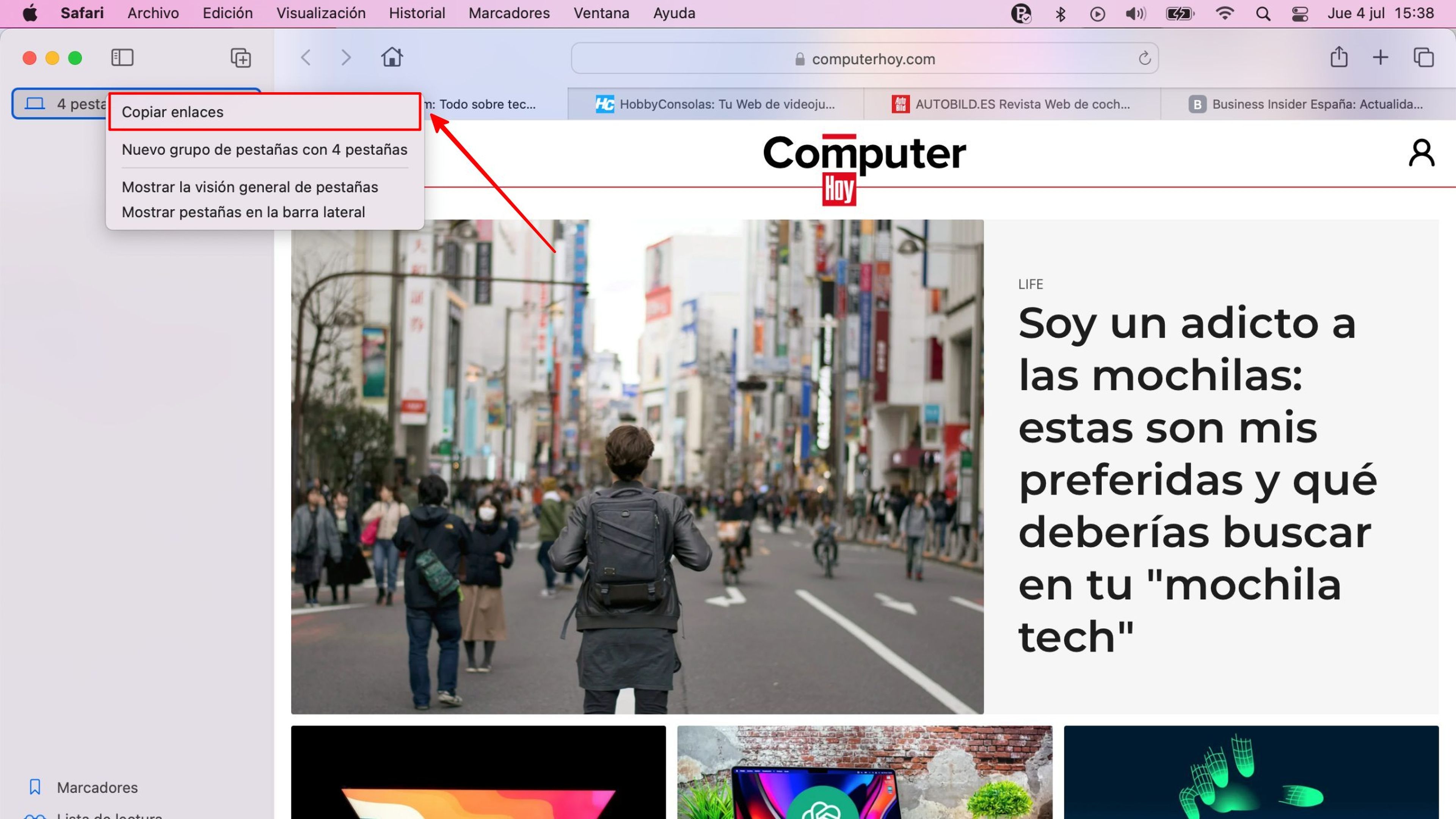Open the mochilas article headline

click(x=1198, y=479)
